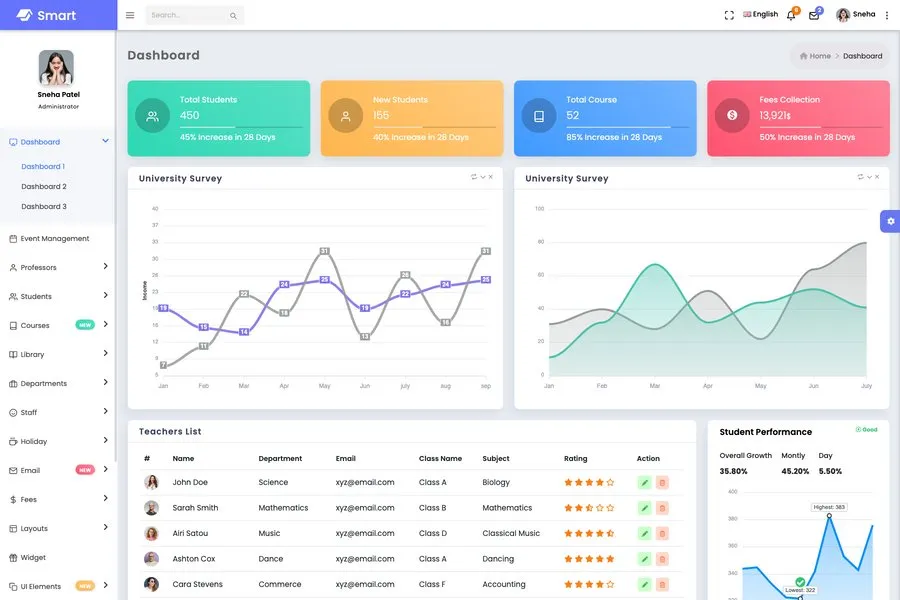
Task: Click the magnifier icon in search box
Action: (233, 16)
